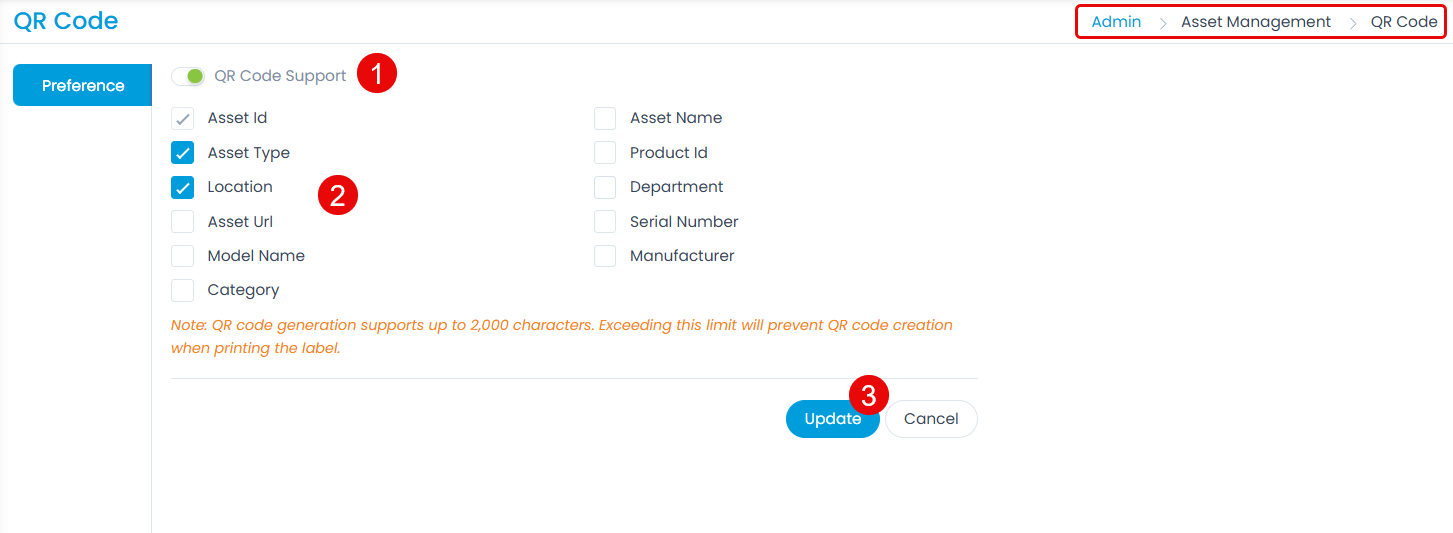Tick the Serial Number checkbox
The height and width of the screenshot is (533, 1453).
605,222
